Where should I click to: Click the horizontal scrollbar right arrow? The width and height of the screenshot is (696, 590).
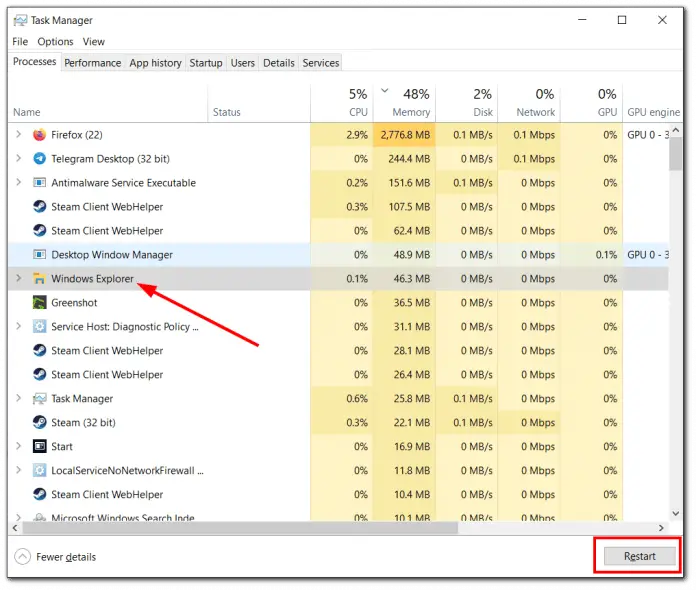tap(661, 528)
